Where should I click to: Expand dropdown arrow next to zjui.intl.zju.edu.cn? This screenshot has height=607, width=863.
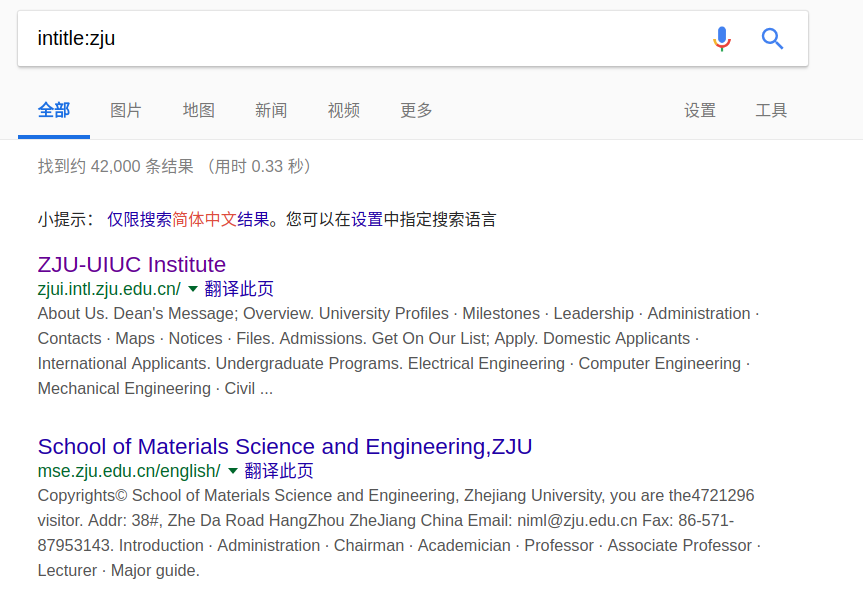pyautogui.click(x=193, y=288)
